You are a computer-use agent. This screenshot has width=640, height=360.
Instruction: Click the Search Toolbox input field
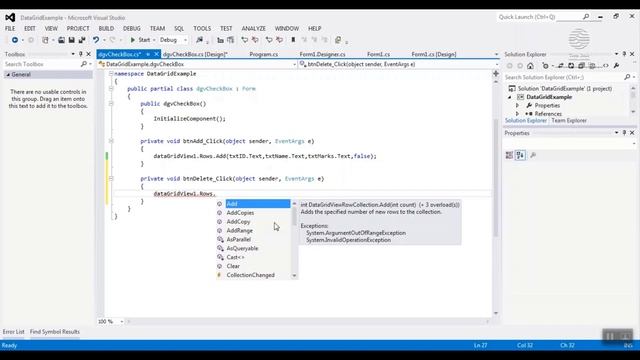coord(42,64)
